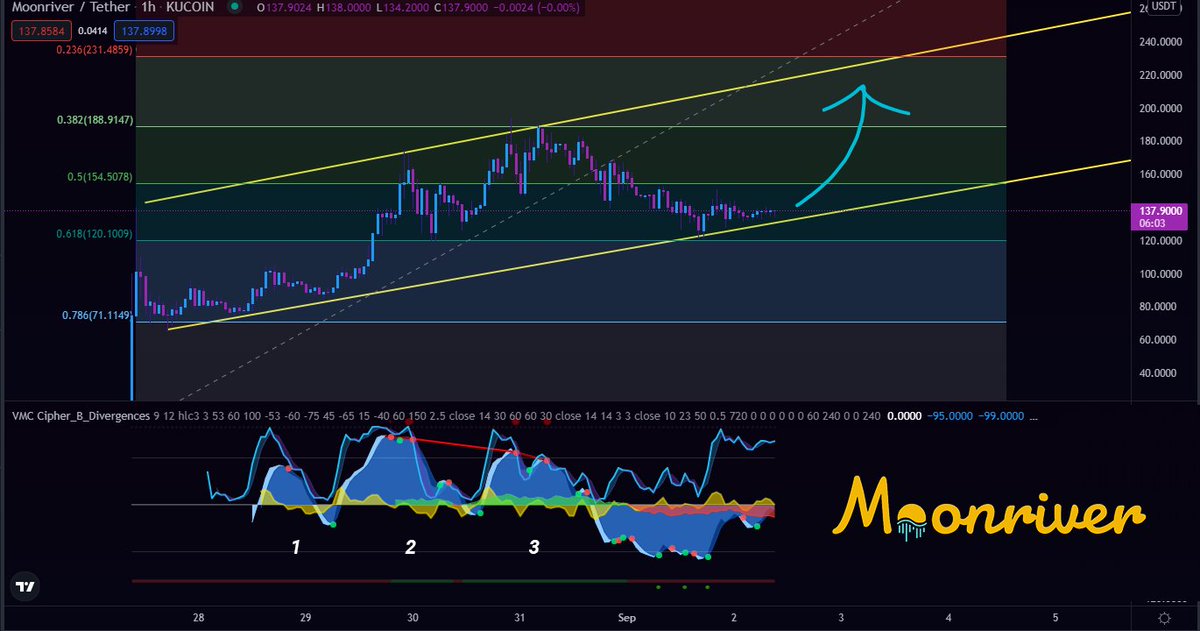The width and height of the screenshot is (1200, 631).
Task: Click the 220.0000 price axis label
Action: pos(1160,75)
